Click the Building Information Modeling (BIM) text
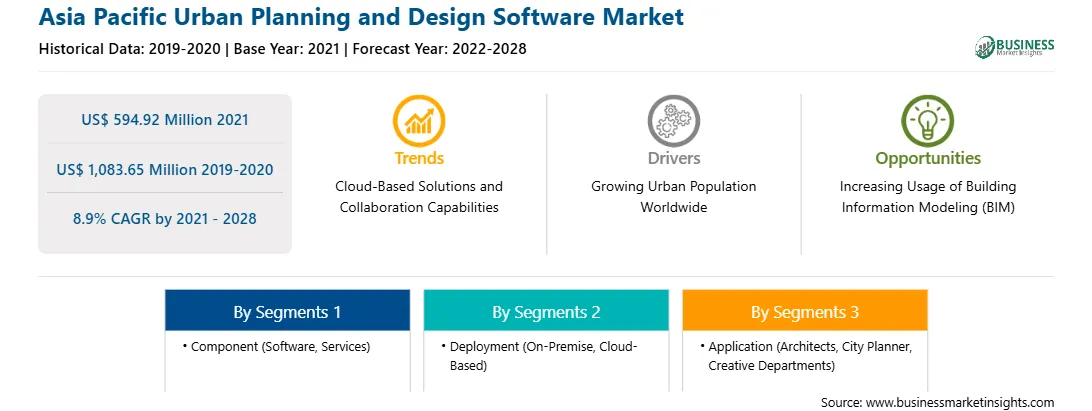 point(928,197)
